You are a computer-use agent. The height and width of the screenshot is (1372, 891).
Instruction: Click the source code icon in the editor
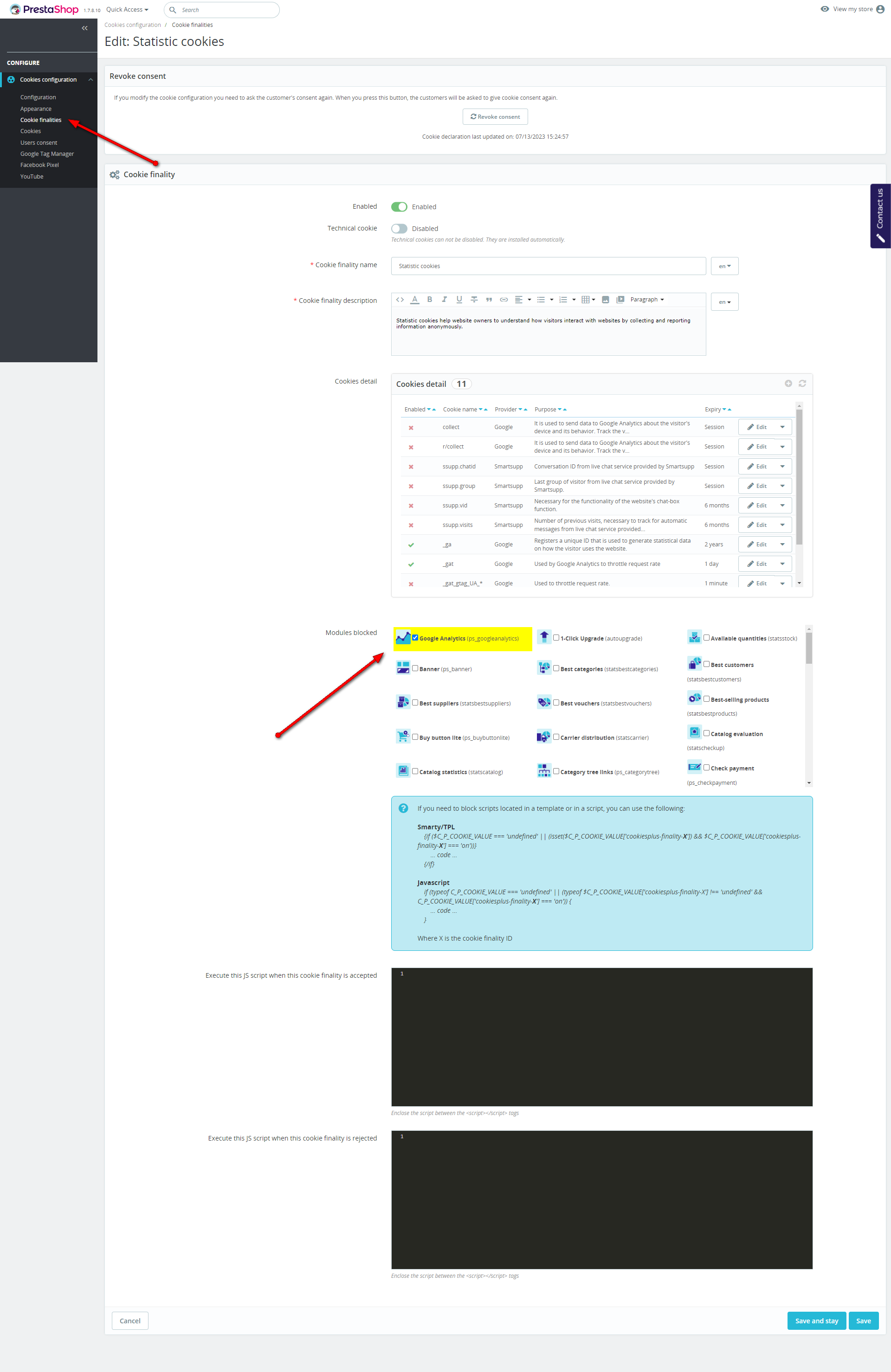pos(400,300)
